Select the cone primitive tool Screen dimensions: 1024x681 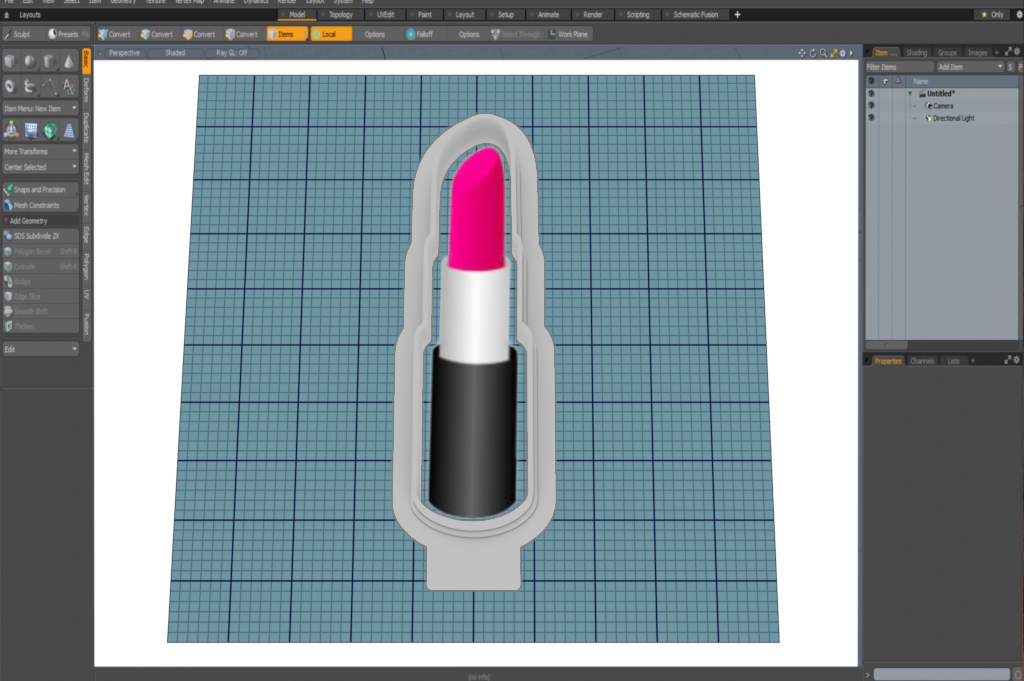point(68,62)
